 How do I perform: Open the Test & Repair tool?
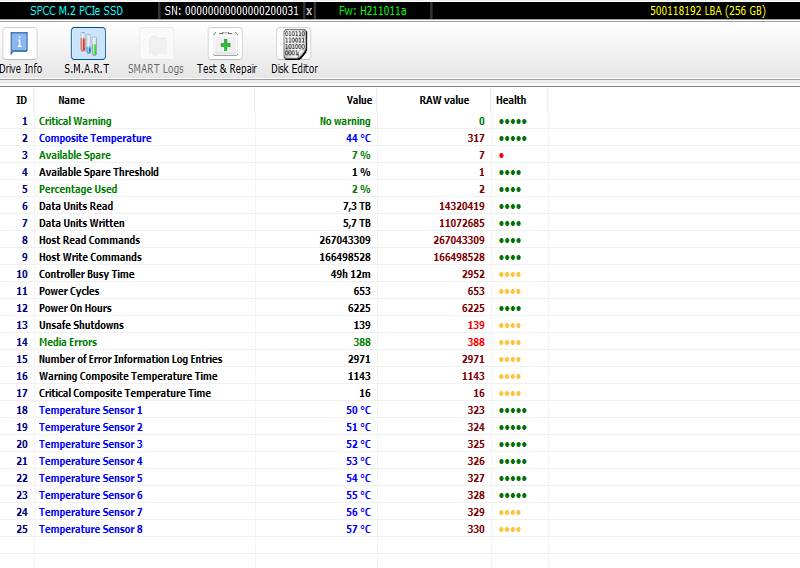click(x=226, y=51)
